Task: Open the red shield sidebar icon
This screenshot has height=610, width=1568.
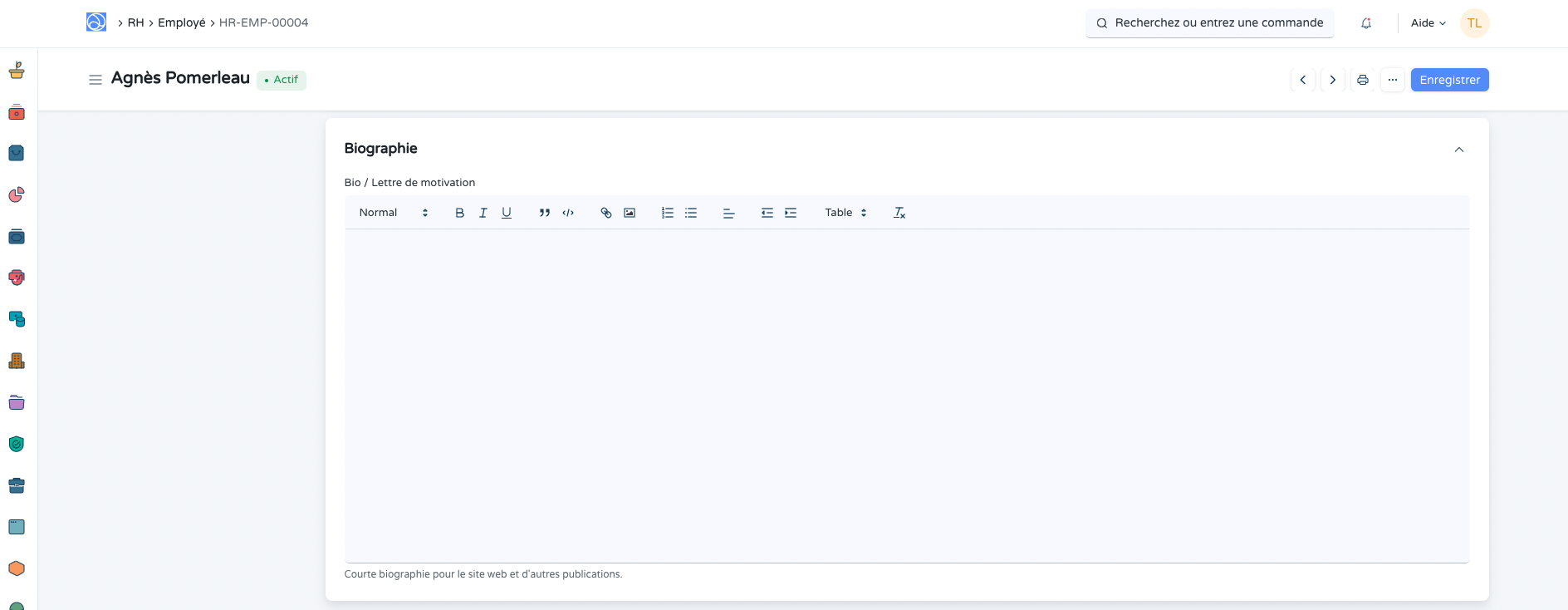Action: 17,278
